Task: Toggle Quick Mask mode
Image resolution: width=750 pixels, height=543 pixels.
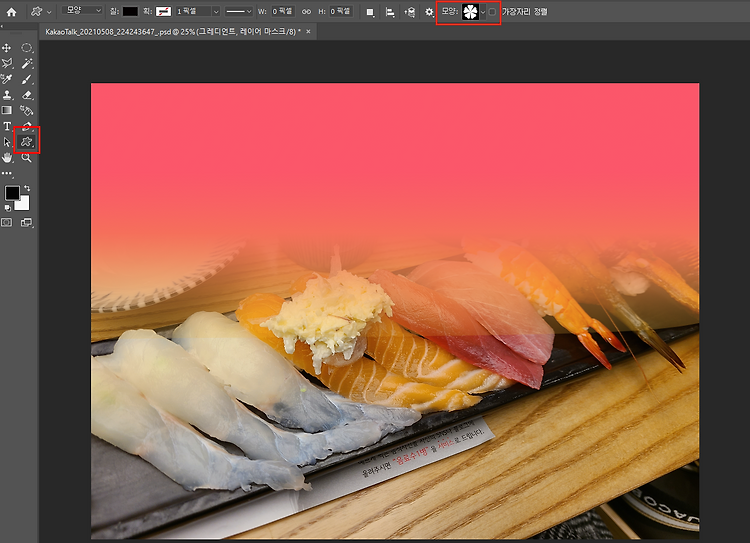Action: (7, 222)
